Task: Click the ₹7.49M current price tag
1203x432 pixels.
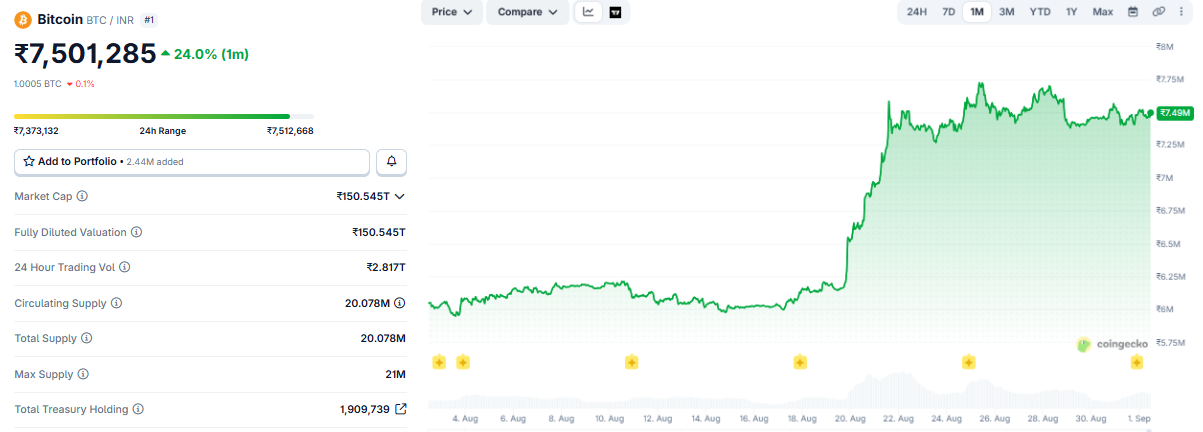Action: point(1173,113)
